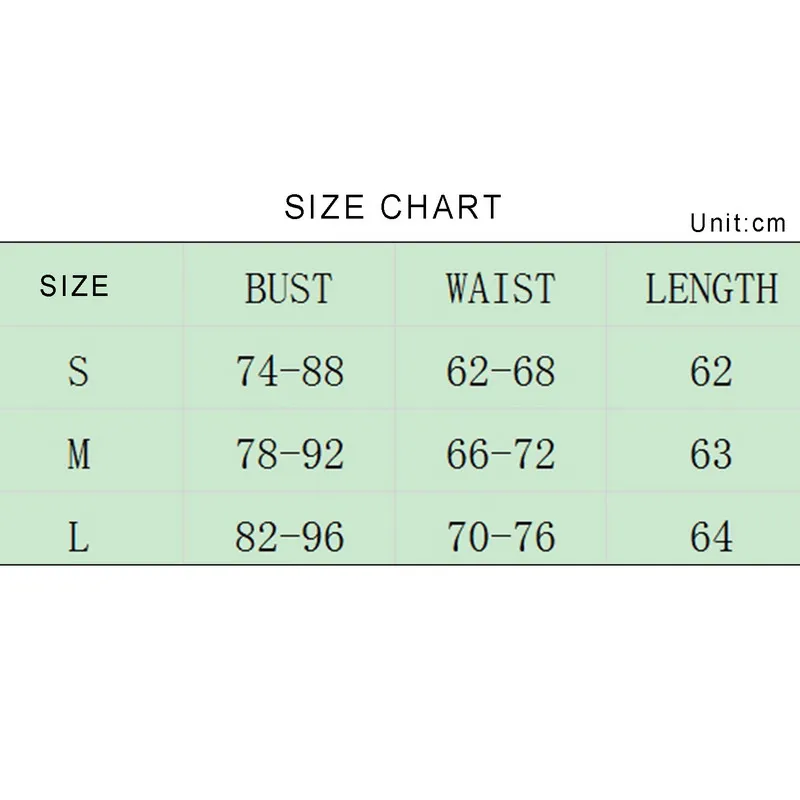Click the 66-72 waist cell
Viewport: 800px width, 800px height.
pos(501,454)
